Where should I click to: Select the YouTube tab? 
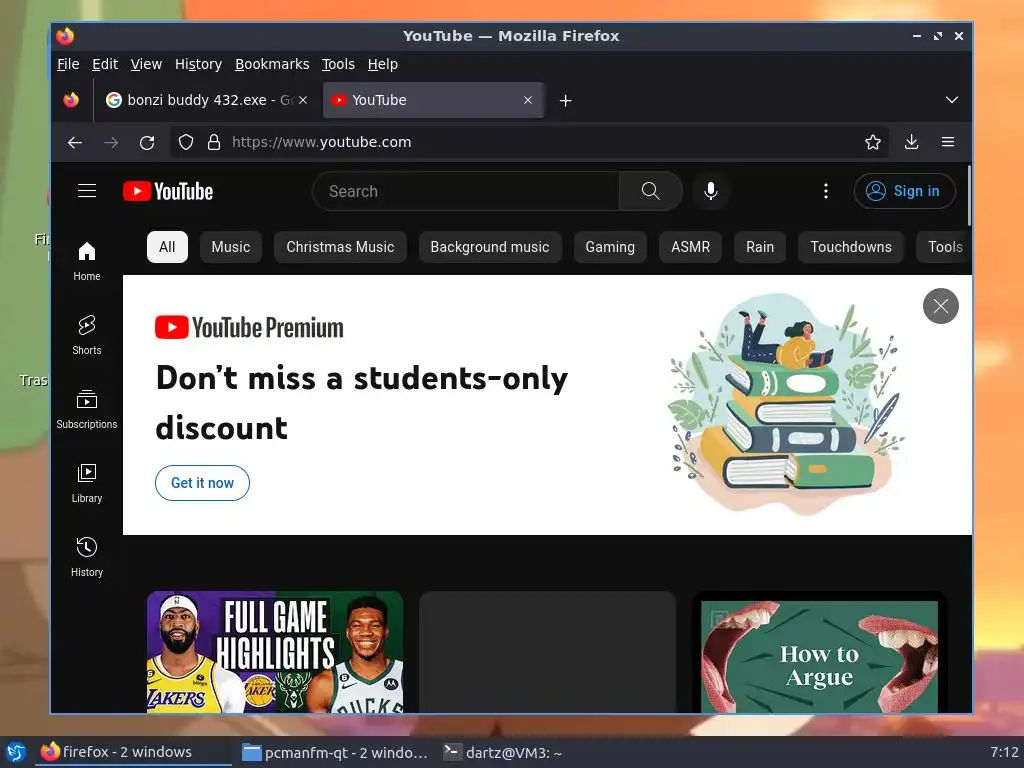(434, 100)
